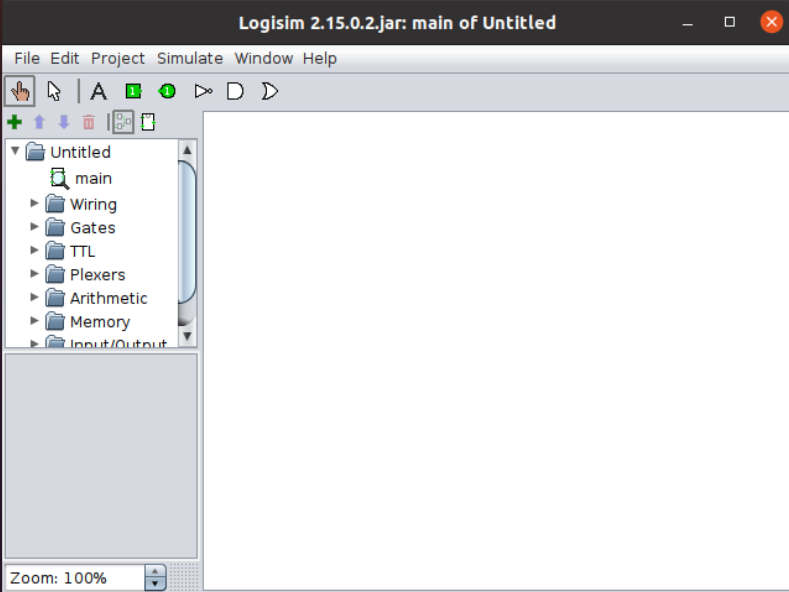Click the explorer scrollbar up arrow
The image size is (789, 592).
click(x=187, y=150)
